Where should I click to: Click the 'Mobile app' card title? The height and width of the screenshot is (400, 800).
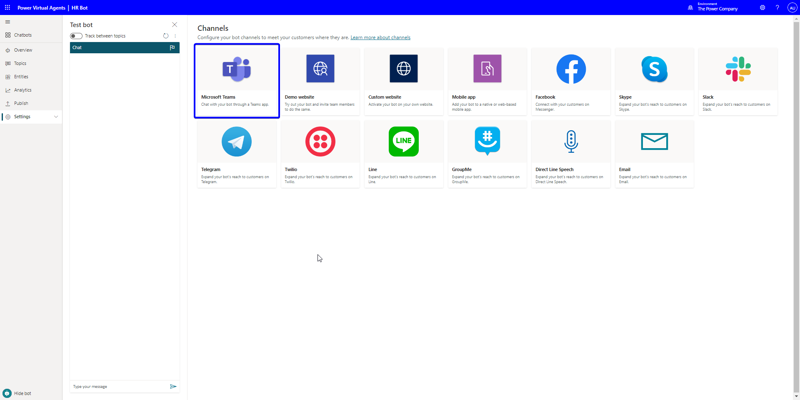464,97
